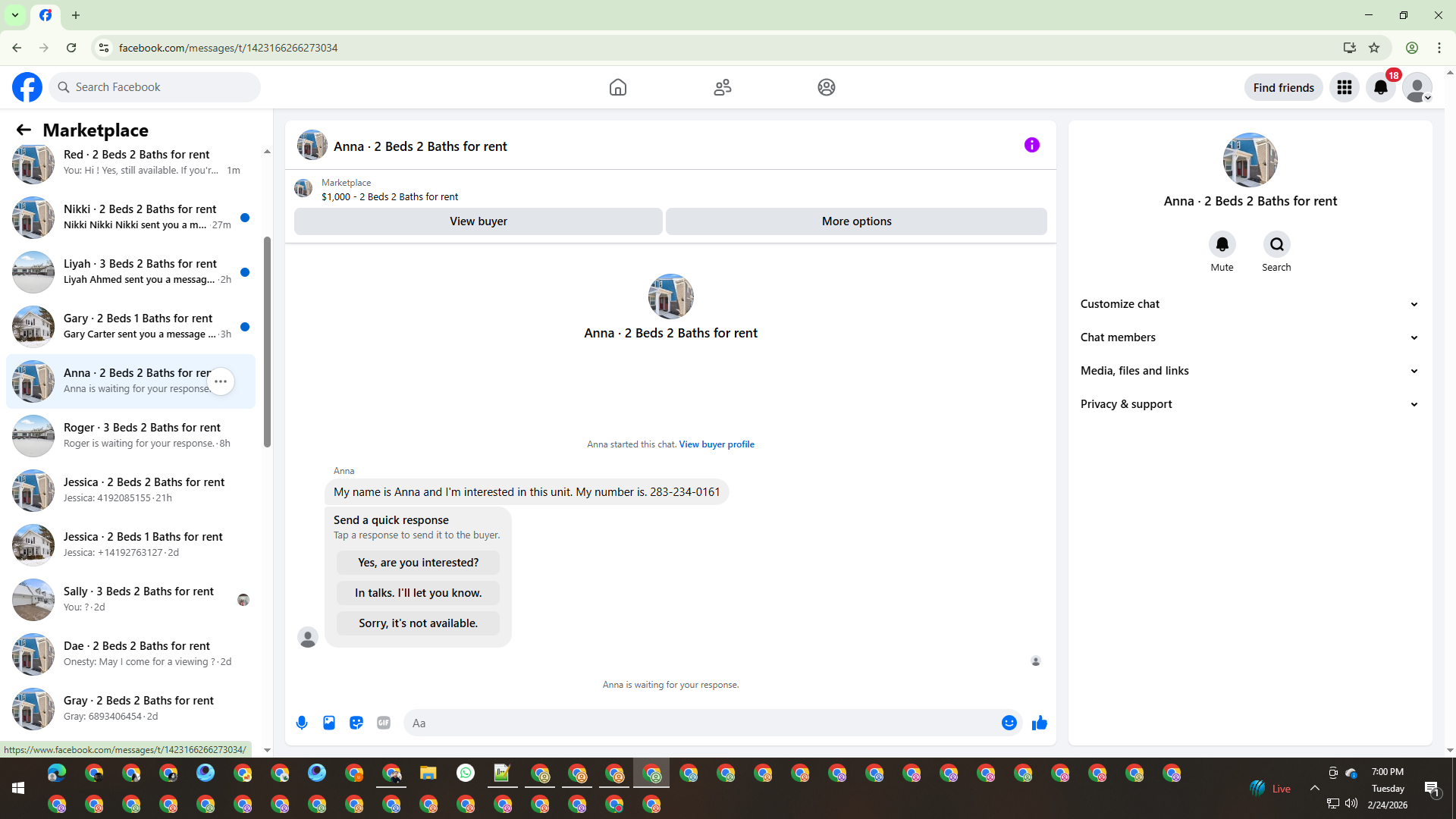Open the View buyer profile link
This screenshot has height=819, width=1456.
(716, 444)
